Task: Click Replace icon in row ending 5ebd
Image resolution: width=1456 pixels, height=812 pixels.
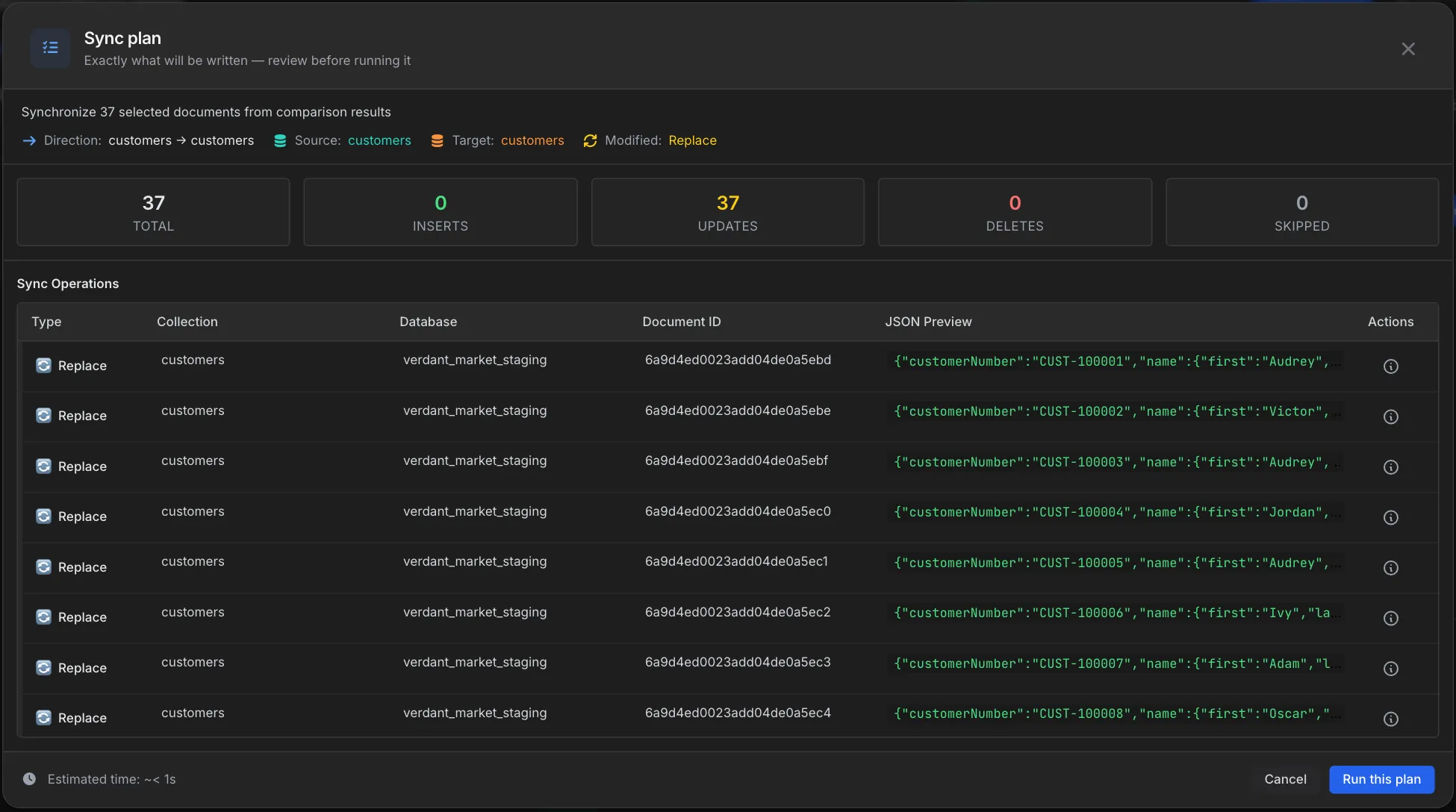Action: pyautogui.click(x=44, y=365)
